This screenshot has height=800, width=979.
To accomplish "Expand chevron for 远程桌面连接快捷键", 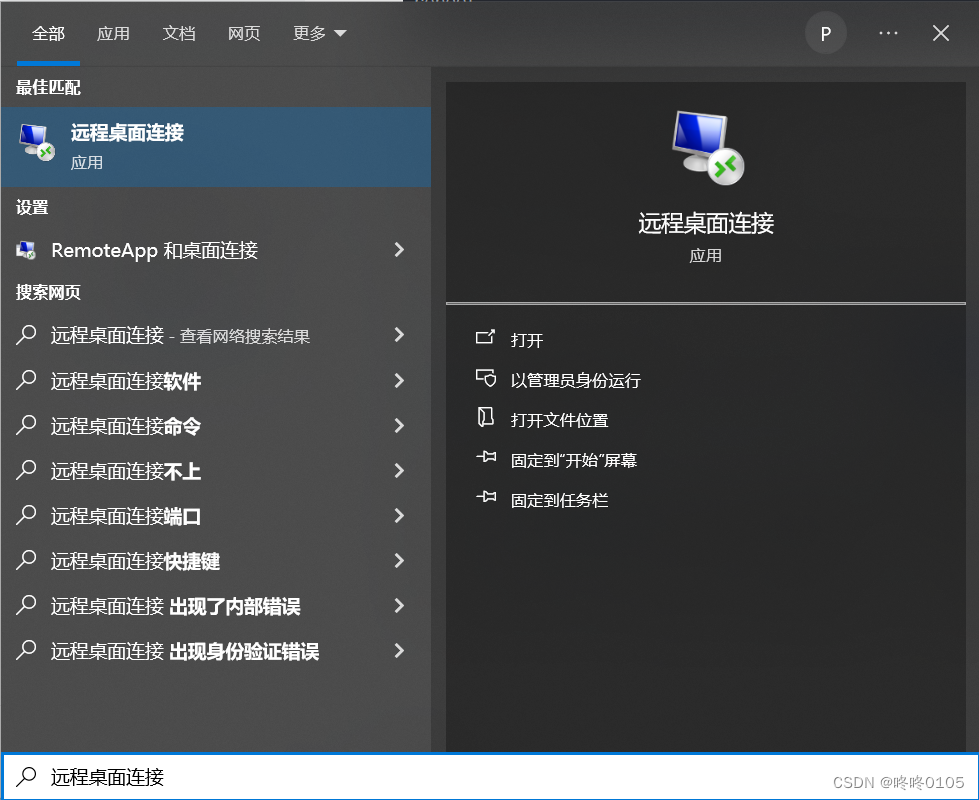I will [x=400, y=560].
